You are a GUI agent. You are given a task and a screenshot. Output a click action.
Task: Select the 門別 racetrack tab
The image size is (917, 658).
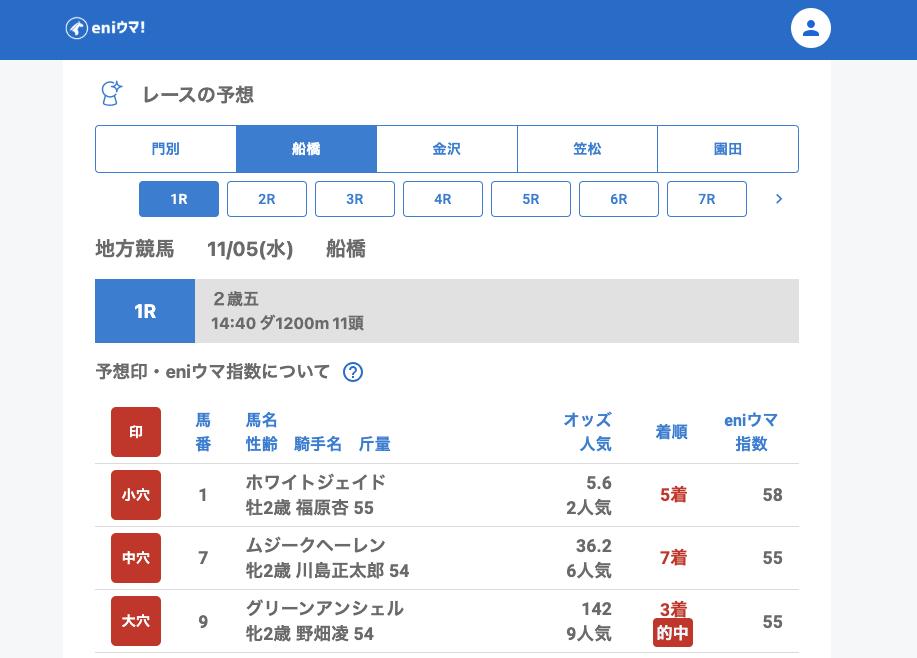pyautogui.click(x=166, y=149)
